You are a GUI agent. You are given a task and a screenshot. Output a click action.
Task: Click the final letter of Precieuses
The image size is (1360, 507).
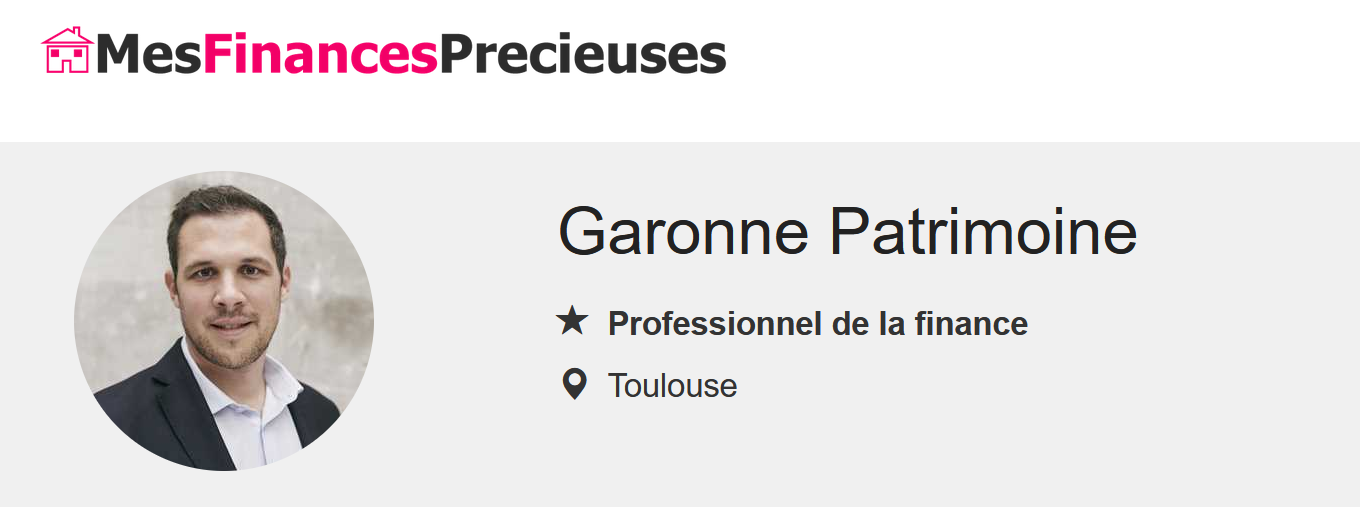pyautogui.click(x=714, y=56)
